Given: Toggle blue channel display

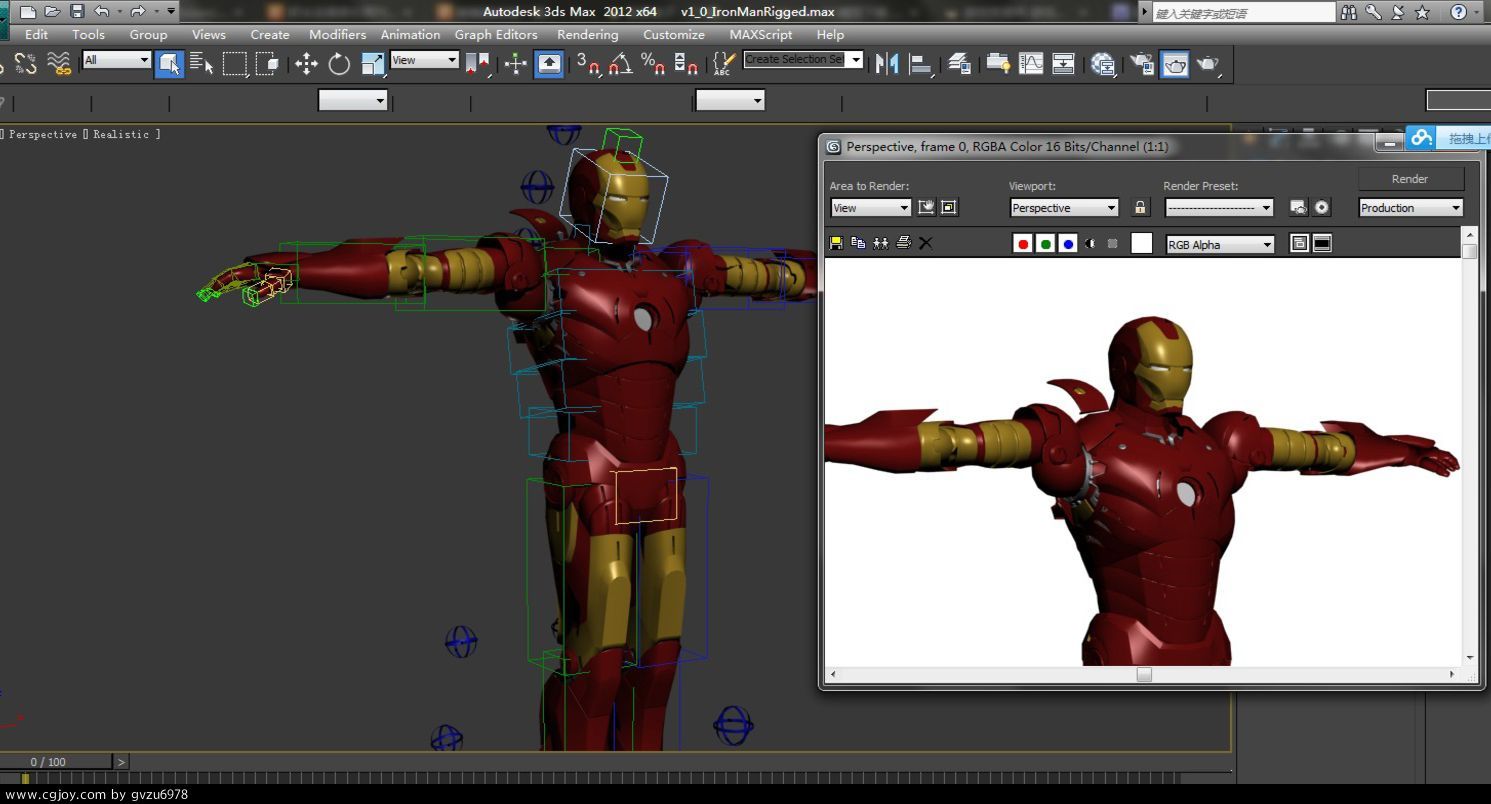Looking at the screenshot, I should click(1068, 243).
